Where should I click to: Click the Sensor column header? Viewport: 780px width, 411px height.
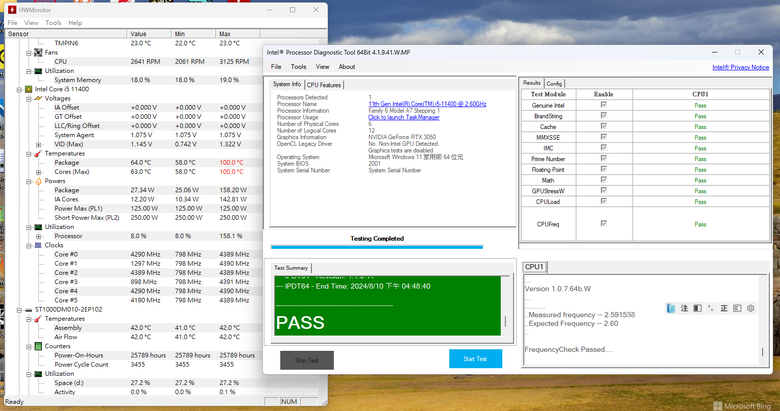[66, 34]
